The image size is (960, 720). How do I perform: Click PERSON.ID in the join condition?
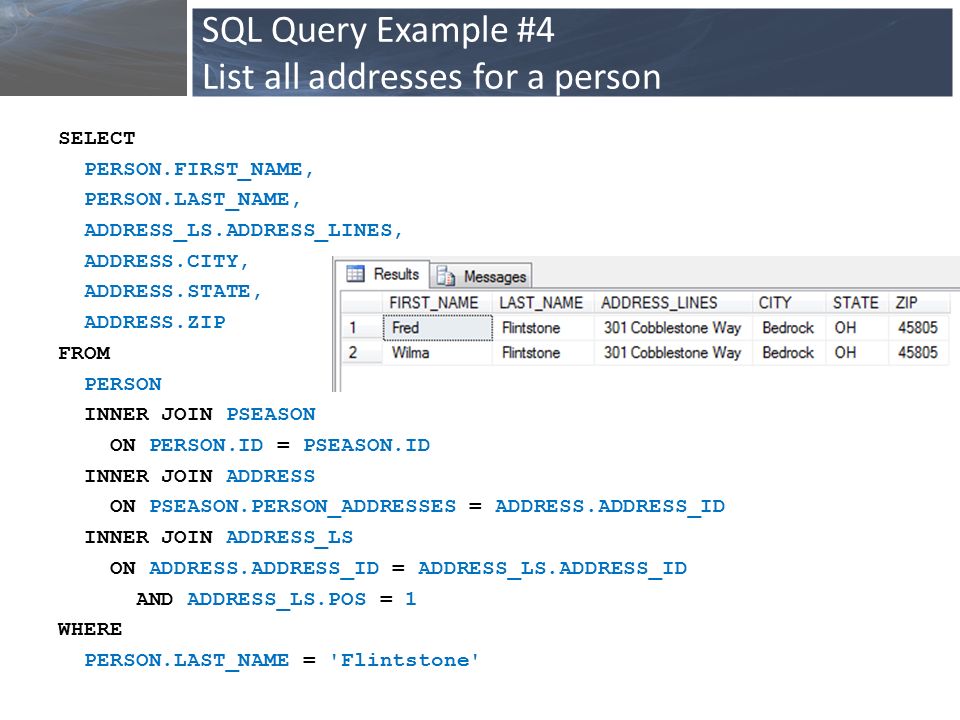click(x=206, y=445)
